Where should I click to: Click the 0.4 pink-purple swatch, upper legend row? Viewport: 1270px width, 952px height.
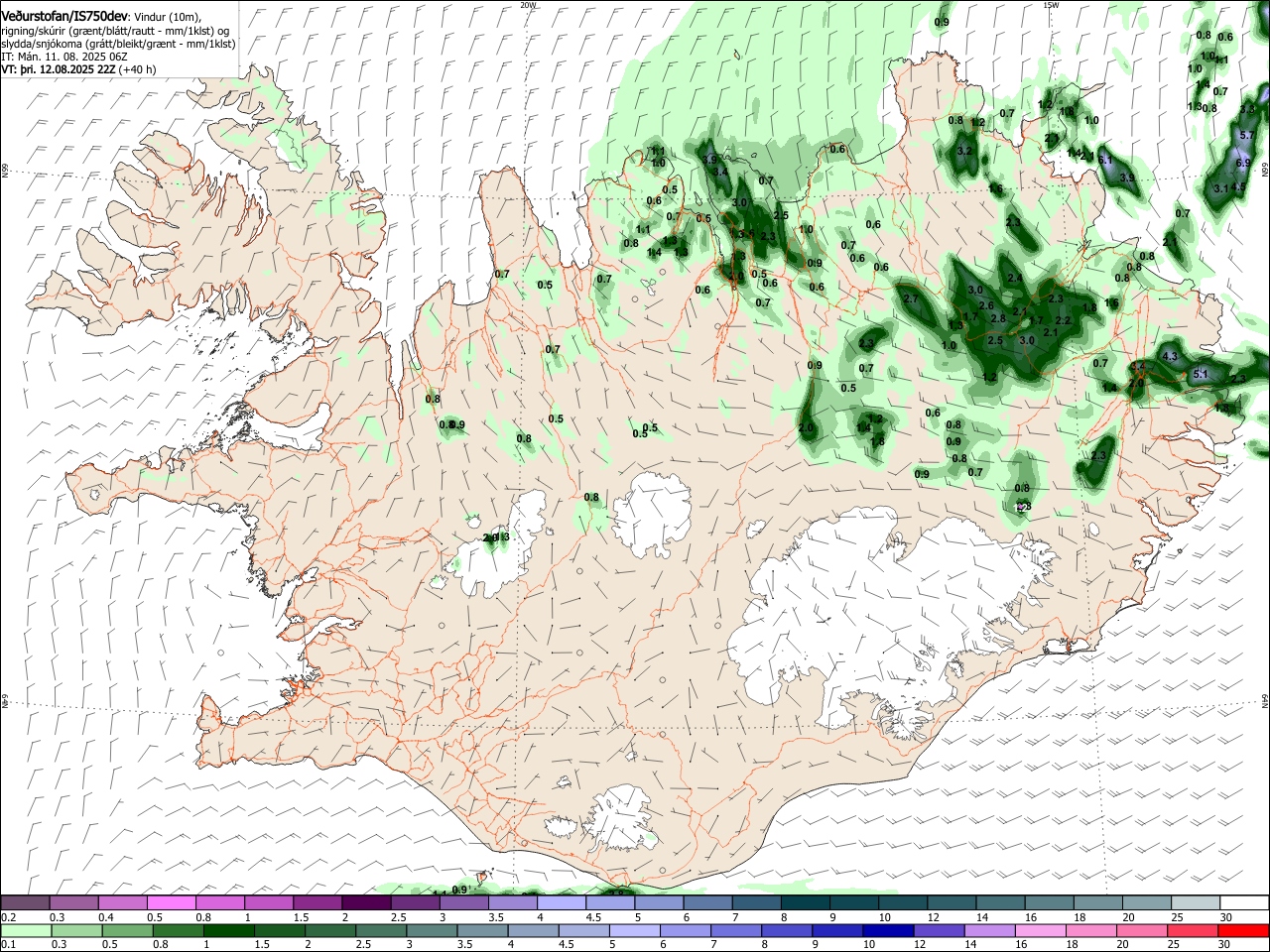[123, 902]
